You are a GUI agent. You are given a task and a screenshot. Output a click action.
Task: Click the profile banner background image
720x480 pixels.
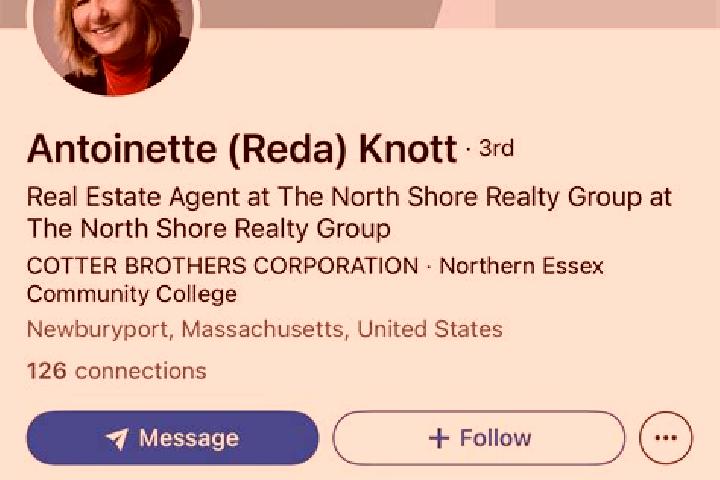pyautogui.click(x=459, y=13)
